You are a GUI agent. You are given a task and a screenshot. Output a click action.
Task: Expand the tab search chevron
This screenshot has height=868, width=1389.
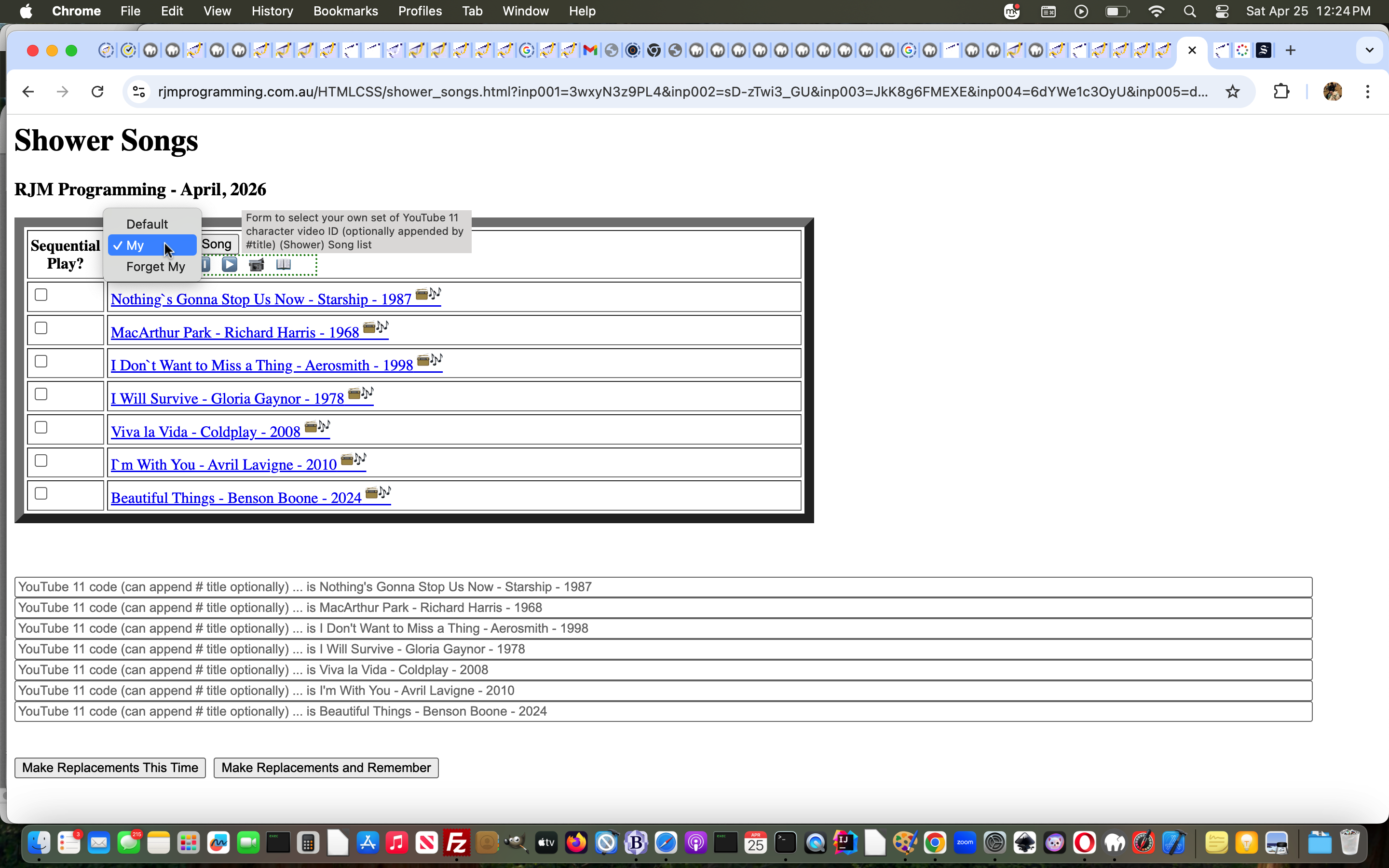[x=1369, y=51]
